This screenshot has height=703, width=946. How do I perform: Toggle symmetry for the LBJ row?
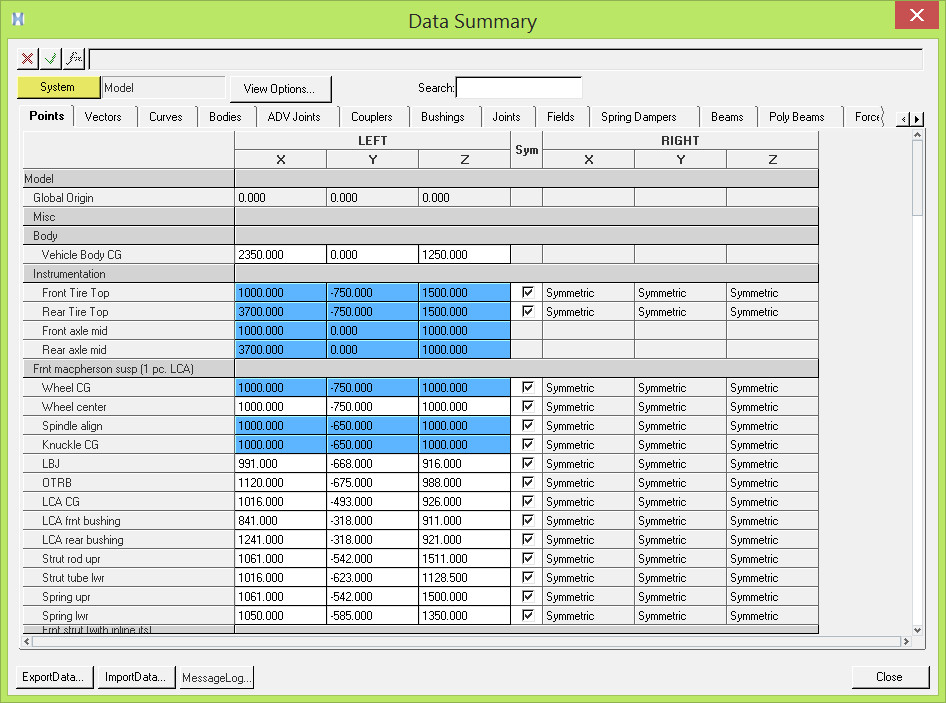point(526,463)
